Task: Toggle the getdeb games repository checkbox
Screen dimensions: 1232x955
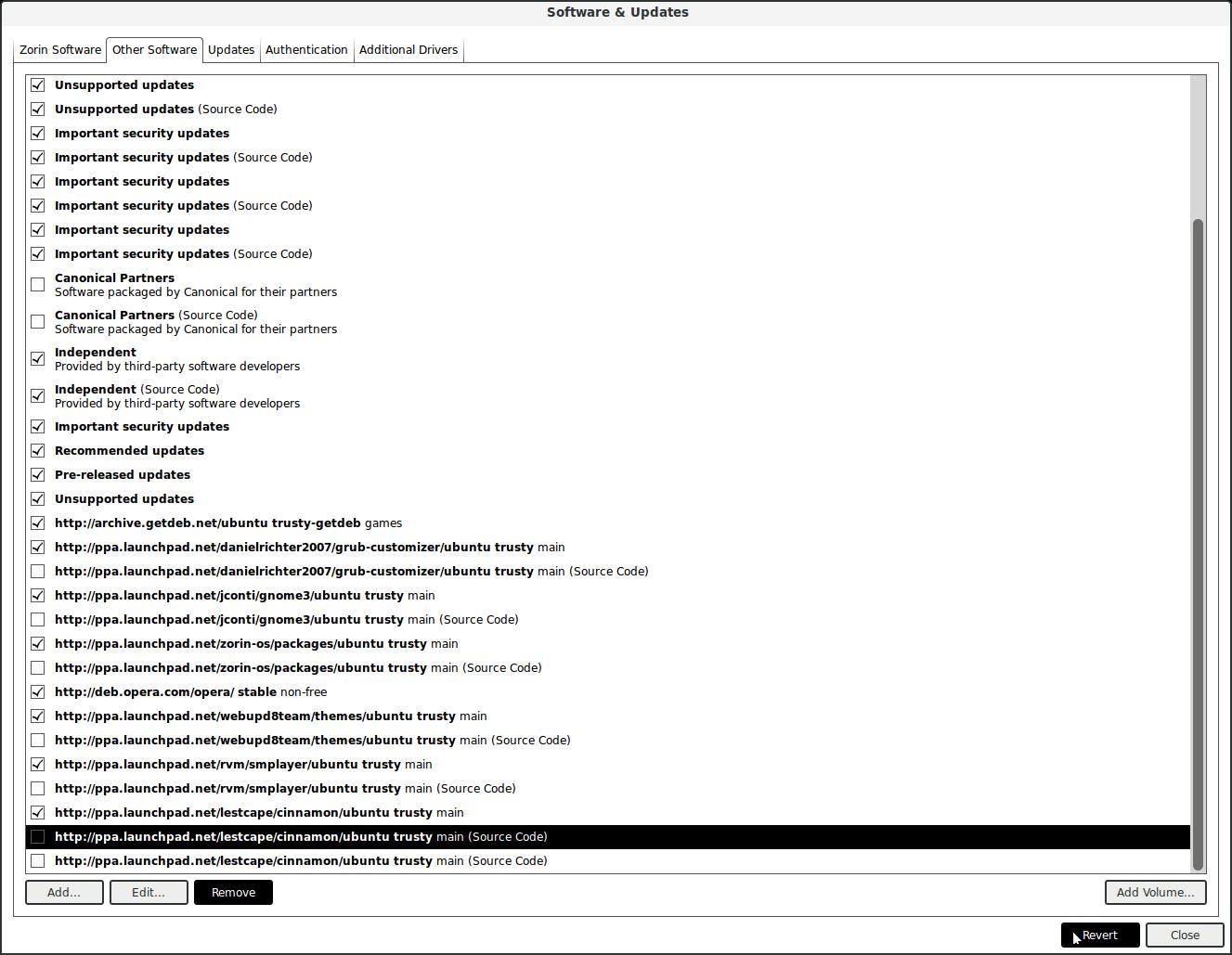Action: coord(38,523)
